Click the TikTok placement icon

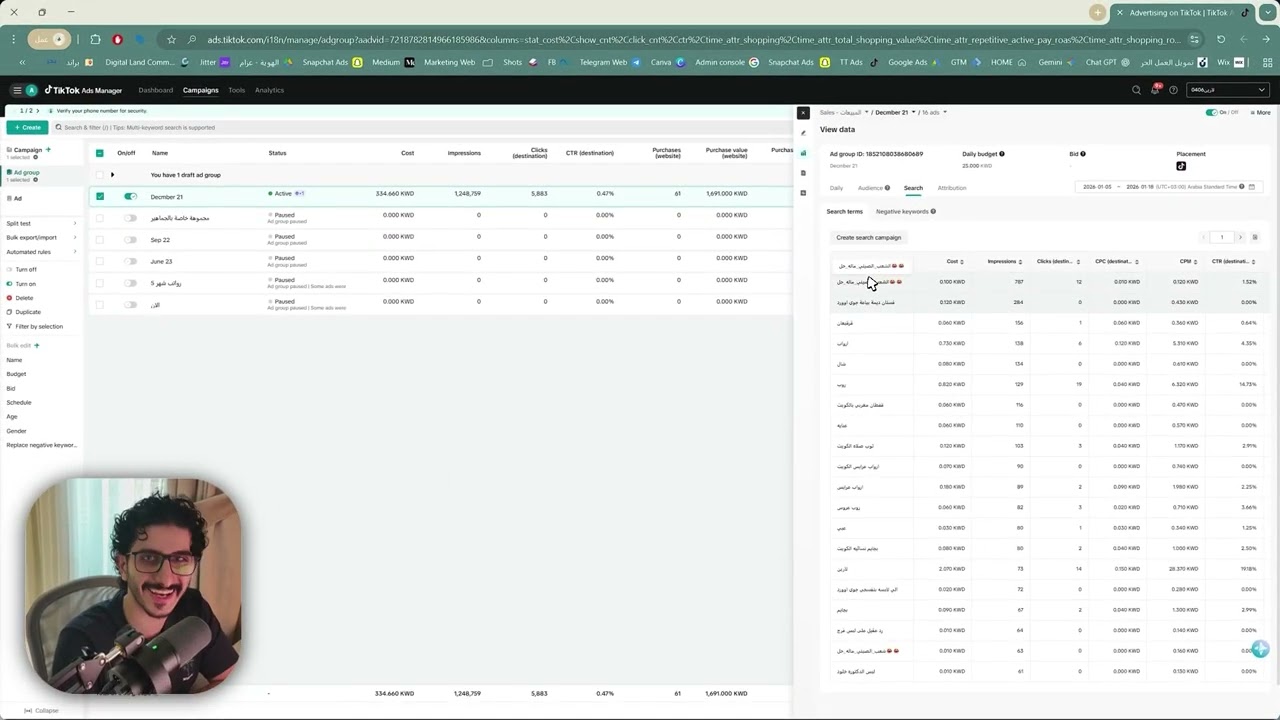pos(1181,166)
